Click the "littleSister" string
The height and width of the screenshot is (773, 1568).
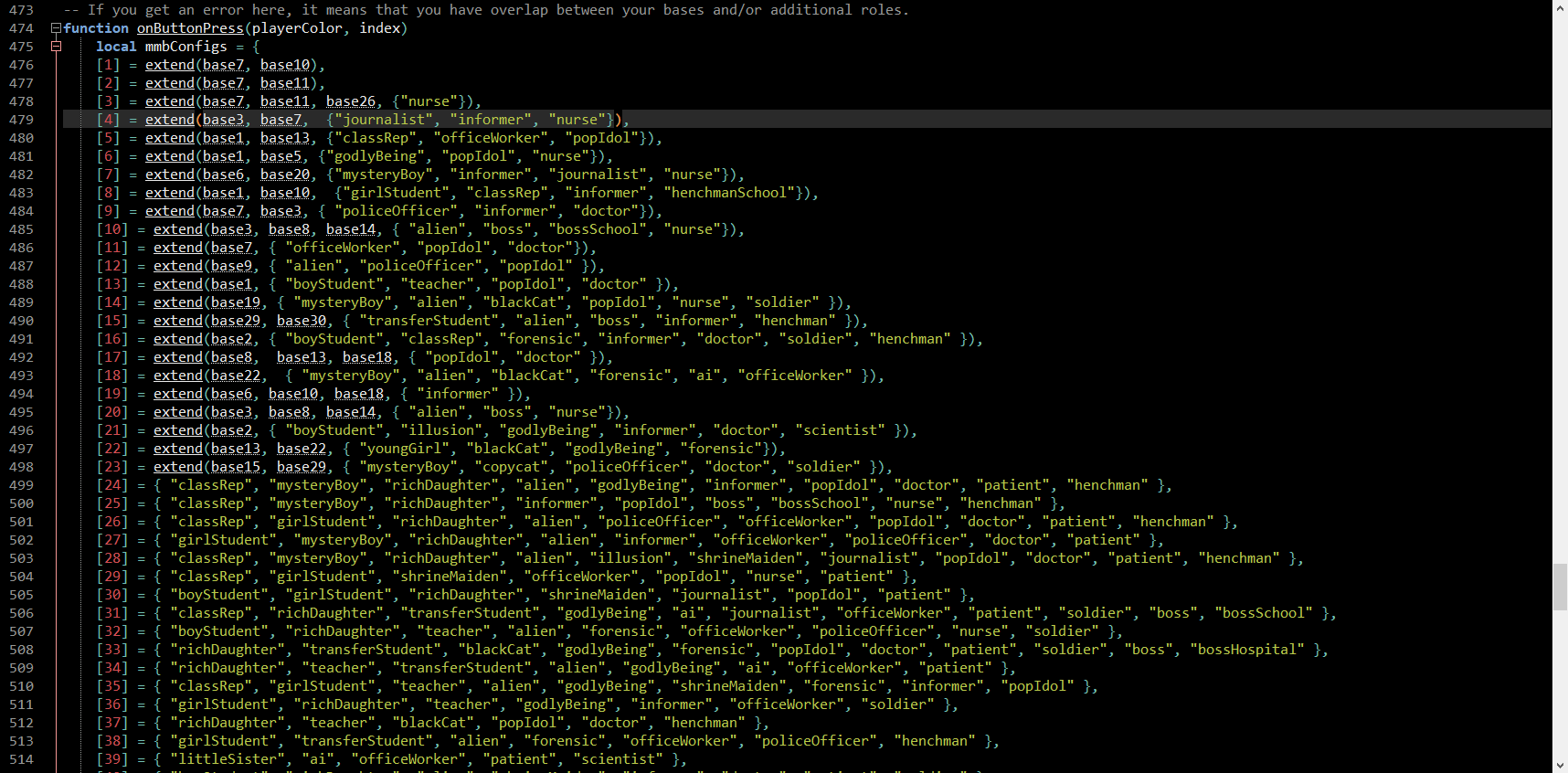(x=228, y=759)
